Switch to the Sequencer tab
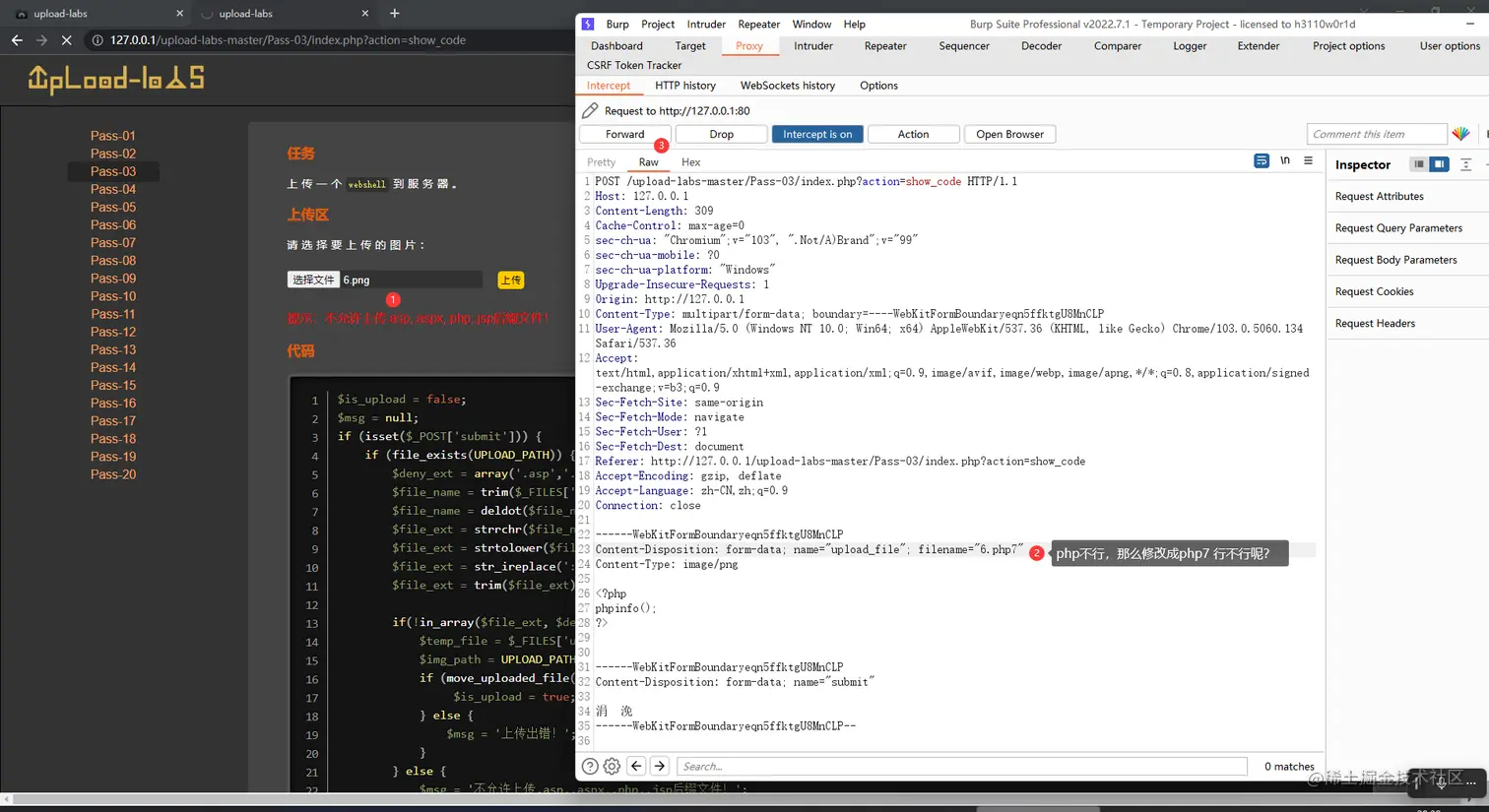Image resolution: width=1489 pixels, height=812 pixels. [x=964, y=45]
